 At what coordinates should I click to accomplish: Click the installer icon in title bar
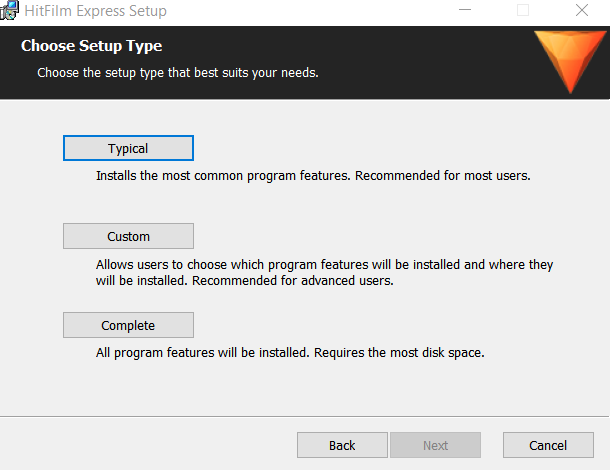(9, 10)
